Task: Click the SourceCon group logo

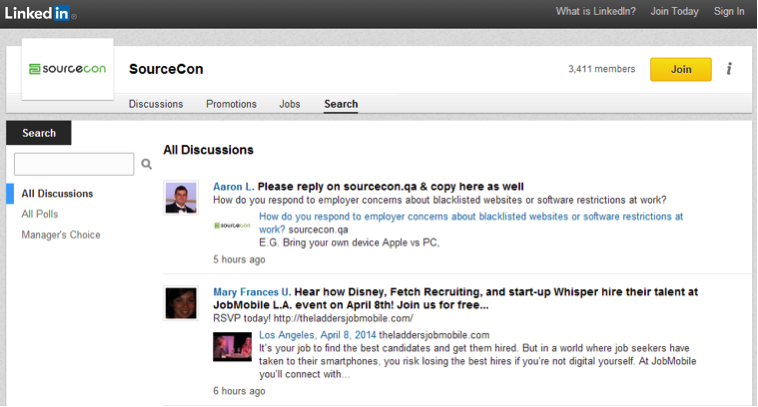Action: coord(68,69)
